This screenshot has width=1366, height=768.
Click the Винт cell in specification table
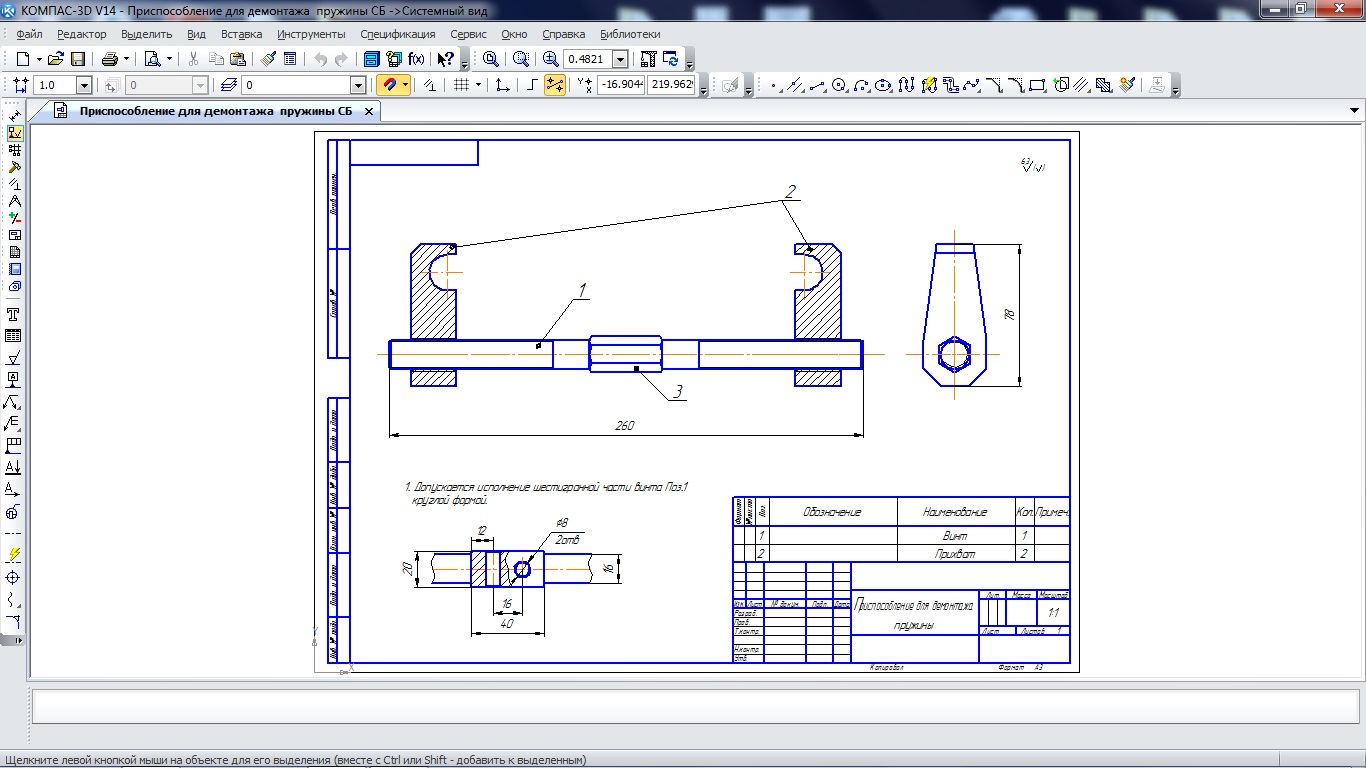pyautogui.click(x=955, y=536)
